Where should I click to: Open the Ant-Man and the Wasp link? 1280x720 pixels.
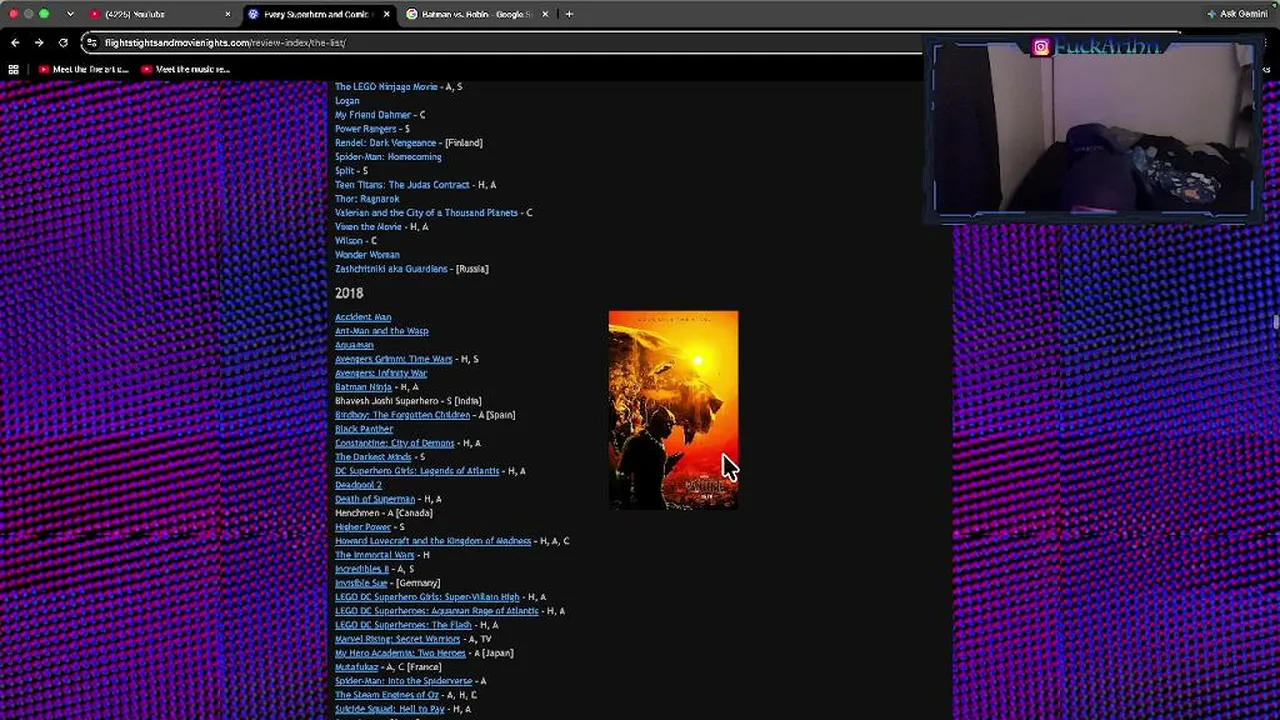point(382,331)
